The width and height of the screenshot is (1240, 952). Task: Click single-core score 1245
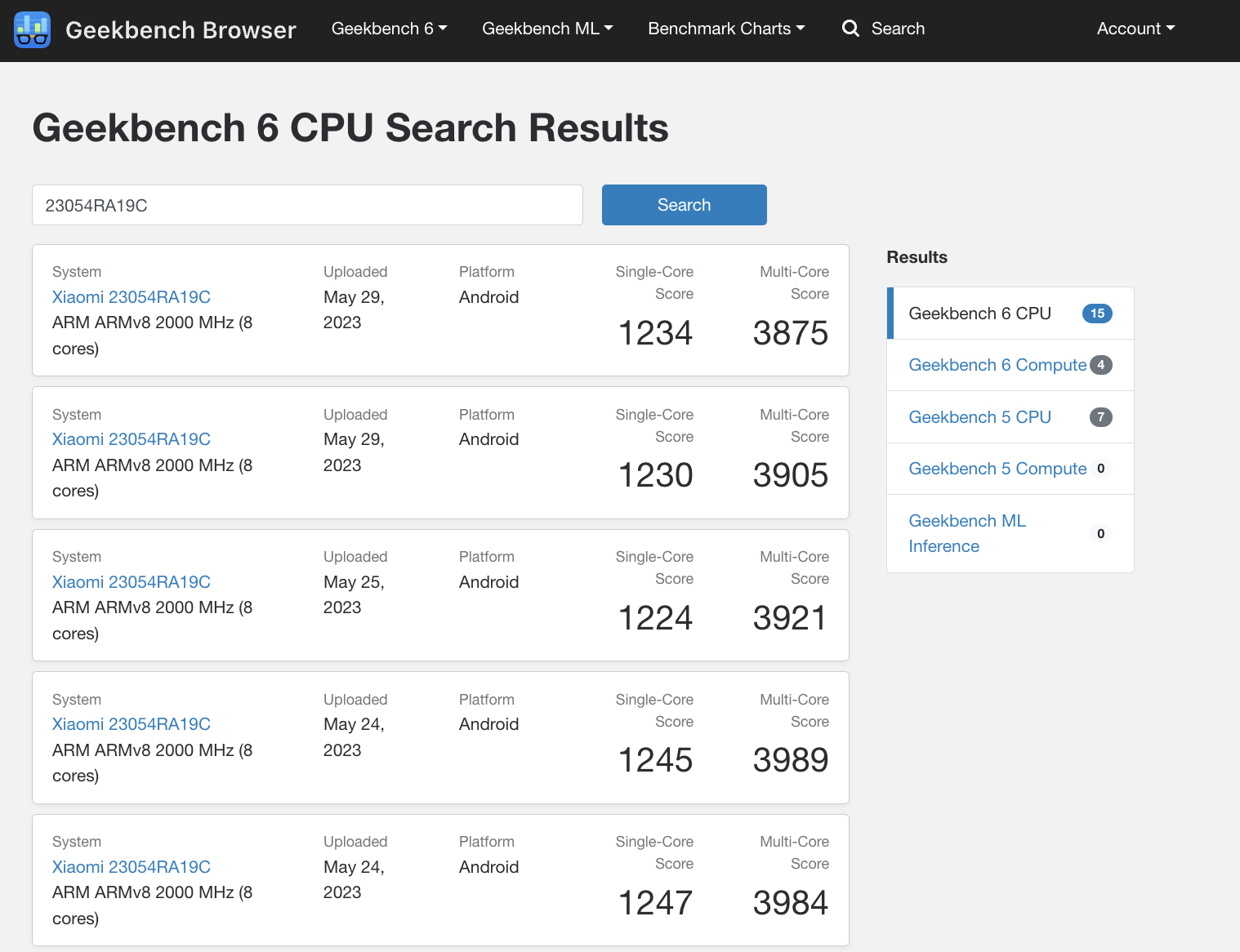(655, 760)
